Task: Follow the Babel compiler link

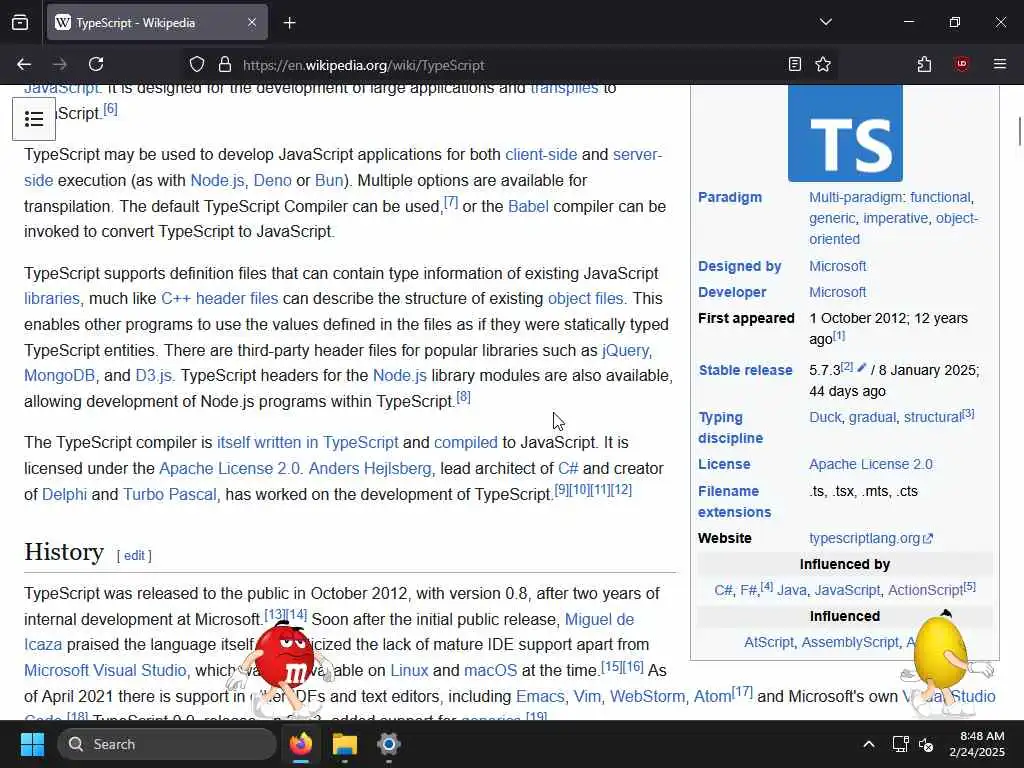Action: pos(528,206)
